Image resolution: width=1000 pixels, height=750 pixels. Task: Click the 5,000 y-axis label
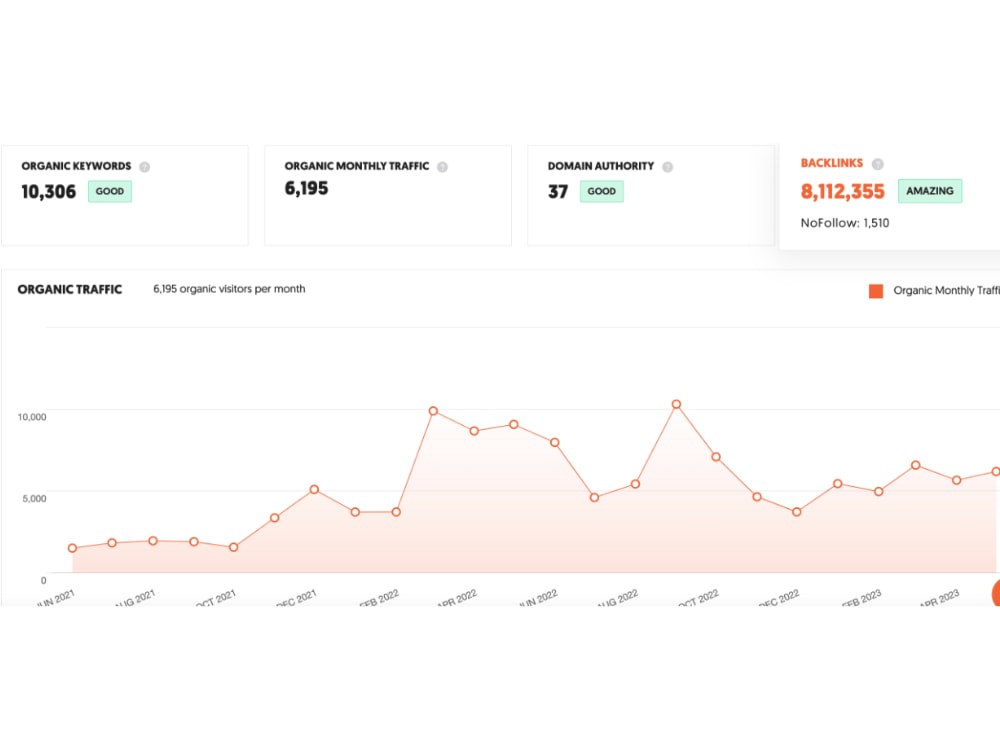(34, 499)
